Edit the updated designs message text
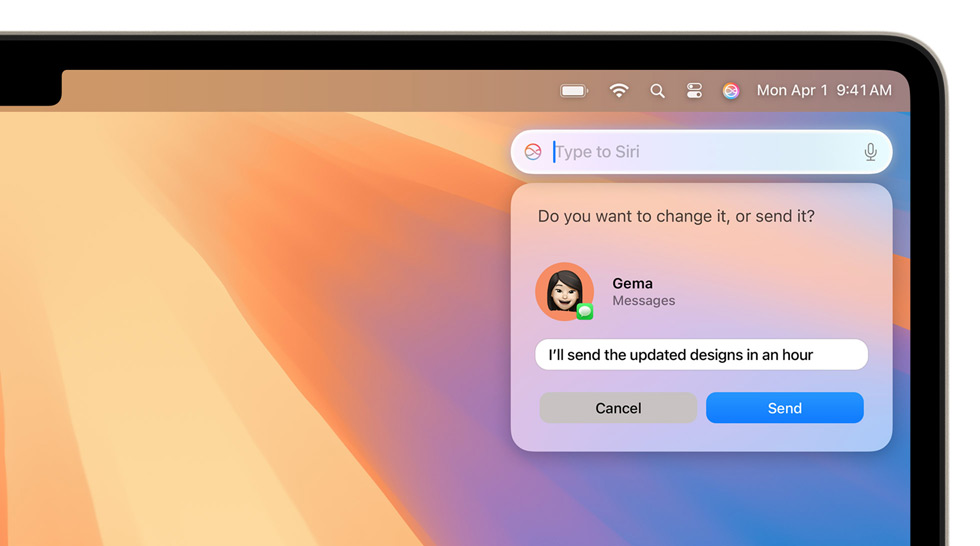The height and width of the screenshot is (546, 980). (700, 355)
